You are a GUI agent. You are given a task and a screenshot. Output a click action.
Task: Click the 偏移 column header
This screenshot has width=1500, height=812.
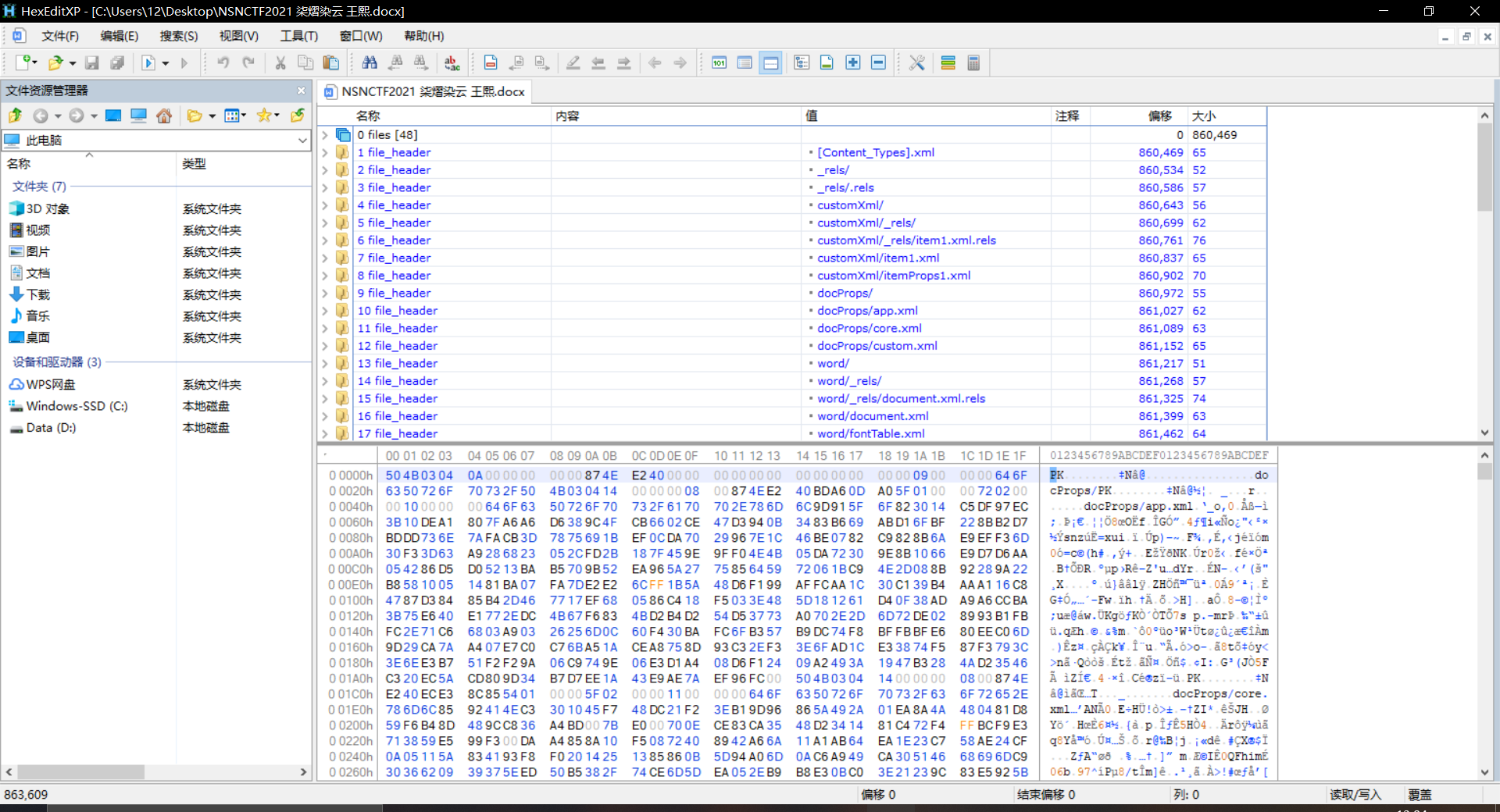point(1160,116)
